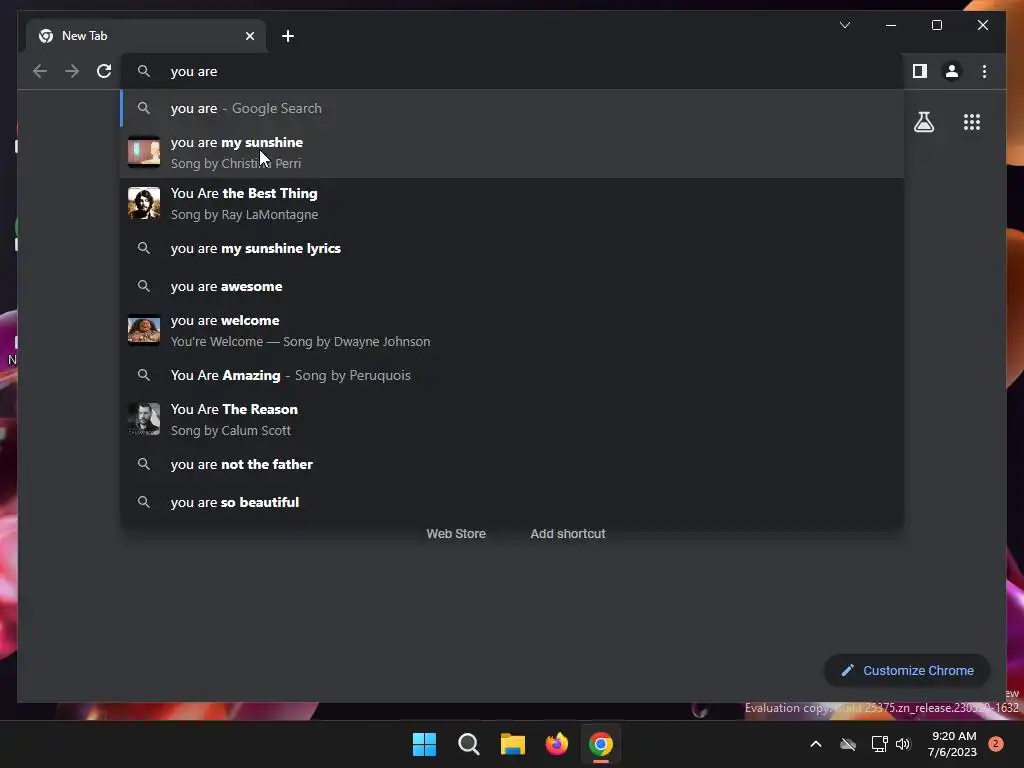The width and height of the screenshot is (1024, 768).
Task: Click the Chrome taskbar icon
Action: [x=601, y=744]
